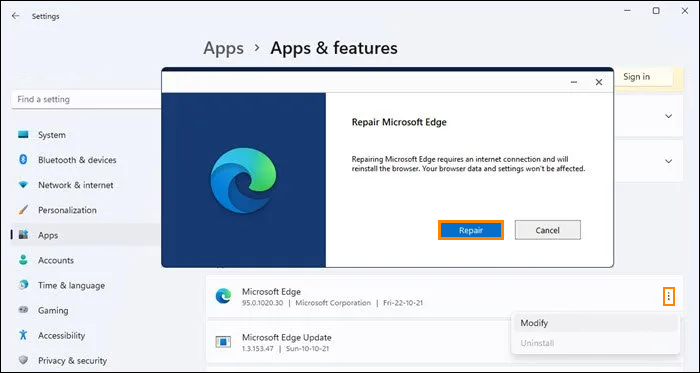Click the Microsoft Edge app icon in the list
This screenshot has height=373, width=700.
click(x=223, y=296)
